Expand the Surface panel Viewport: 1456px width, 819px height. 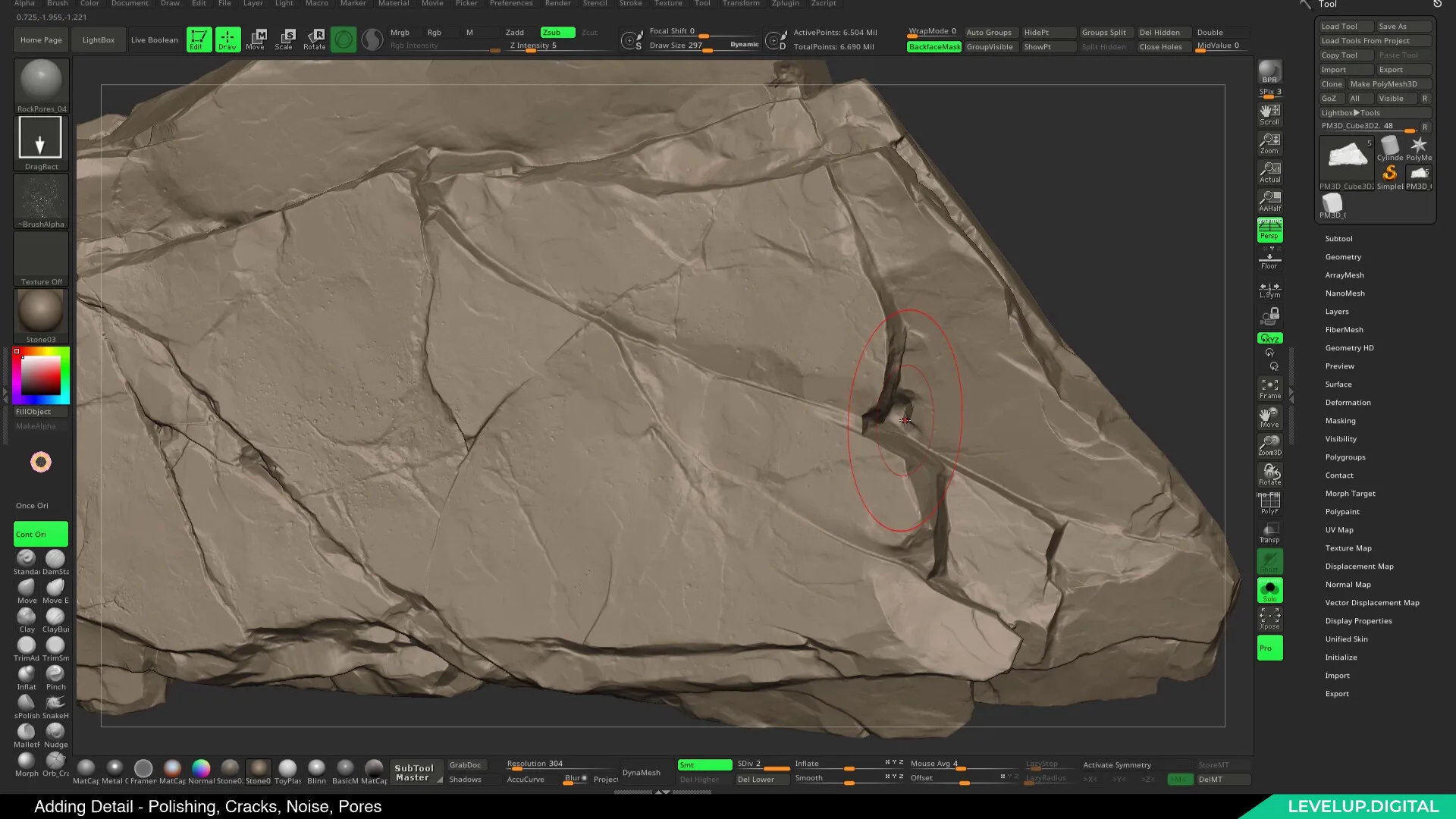point(1339,383)
